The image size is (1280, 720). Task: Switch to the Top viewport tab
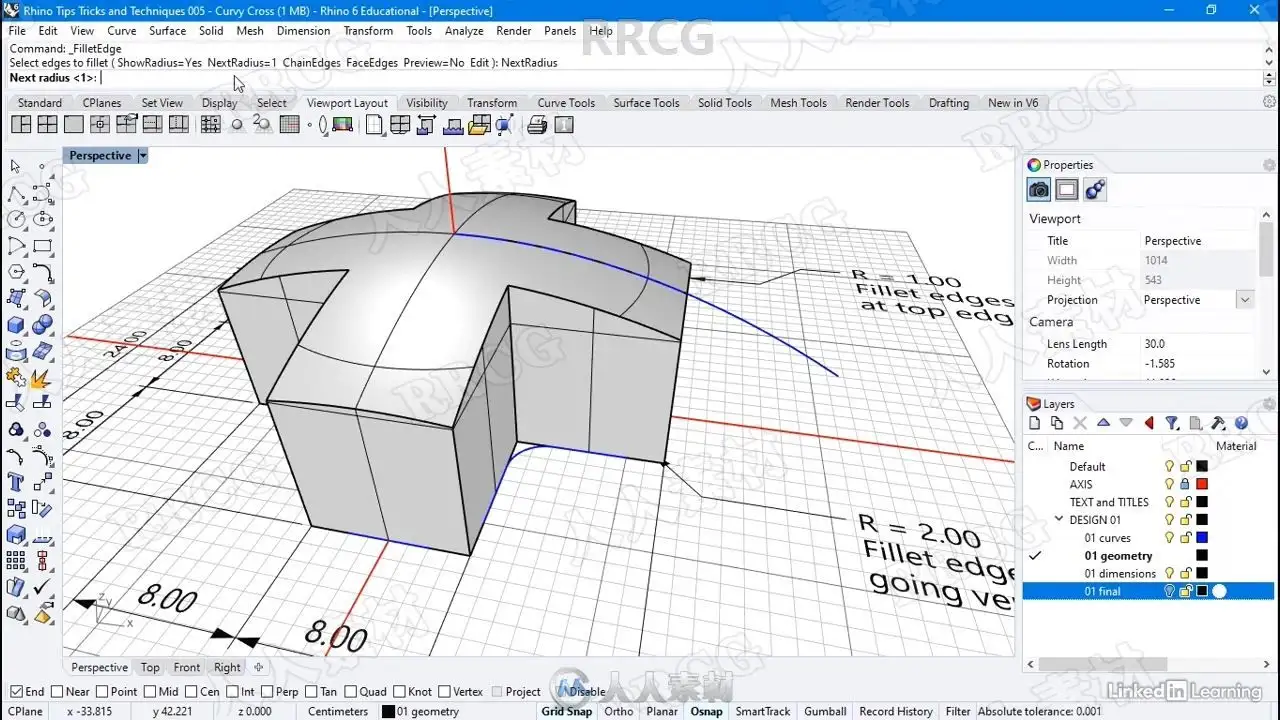click(x=150, y=668)
